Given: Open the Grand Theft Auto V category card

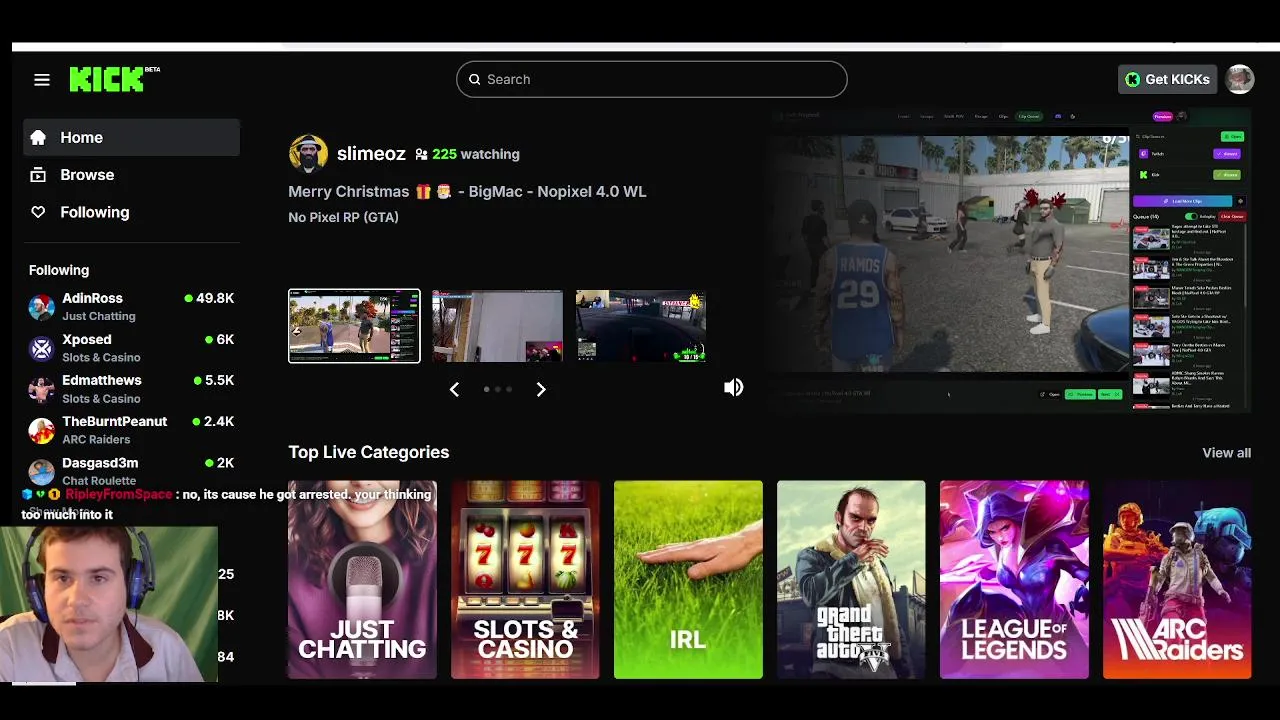Looking at the screenshot, I should (x=851, y=580).
